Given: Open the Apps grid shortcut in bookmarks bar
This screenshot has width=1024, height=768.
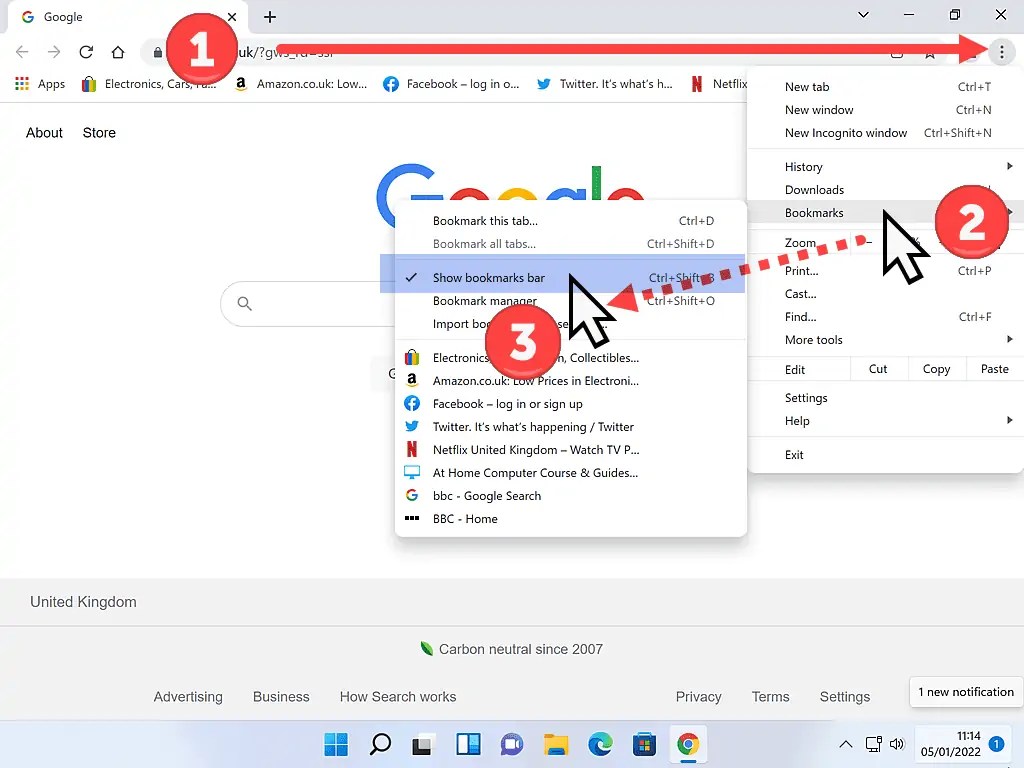Looking at the screenshot, I should coord(40,84).
